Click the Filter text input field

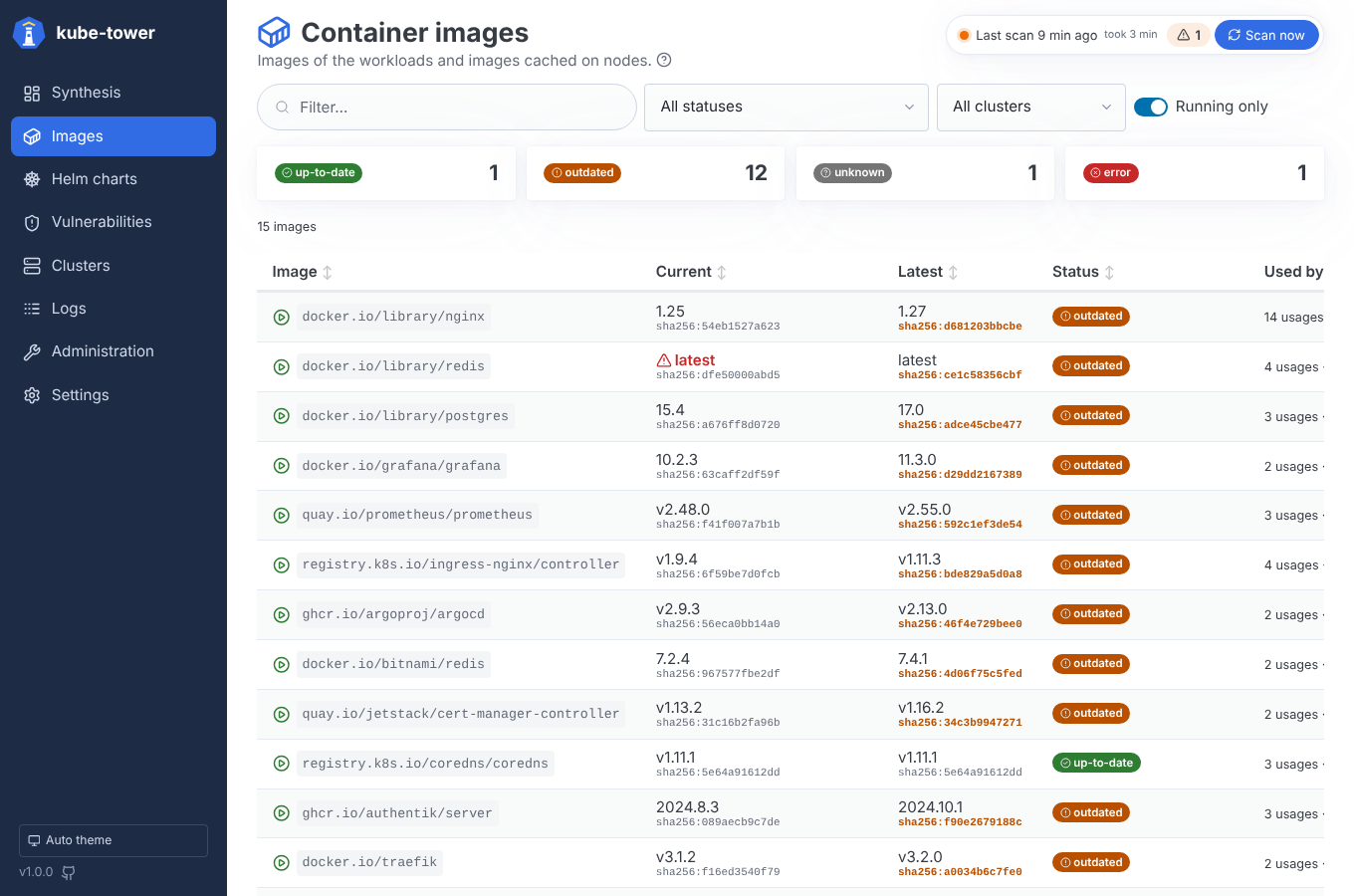click(x=447, y=107)
